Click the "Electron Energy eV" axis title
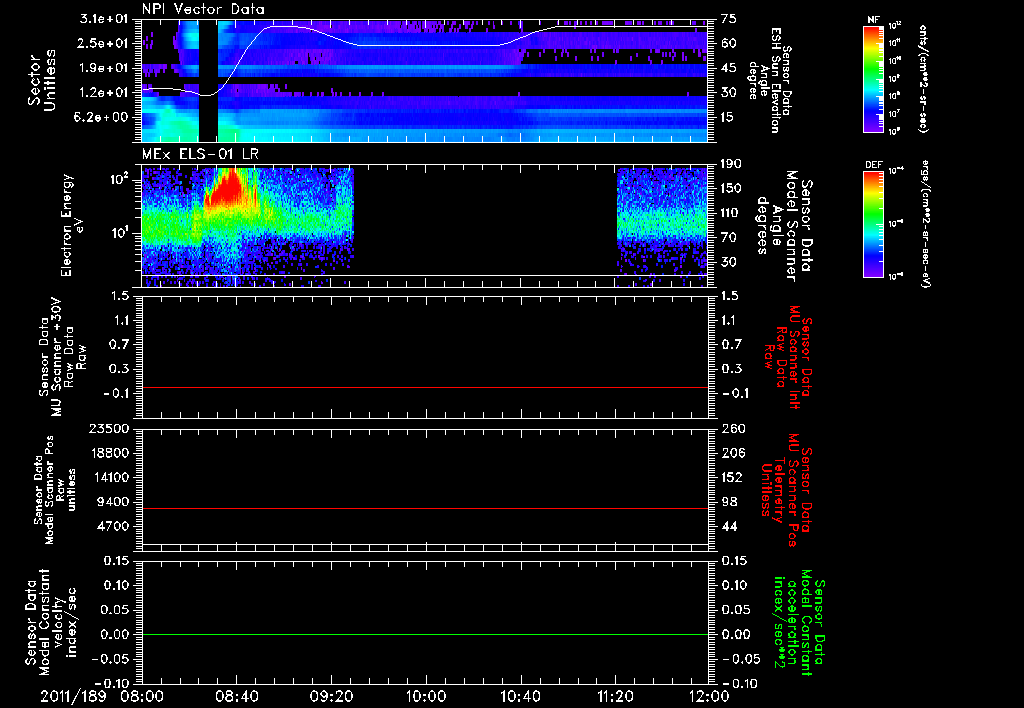1024x708 pixels. [x=72, y=225]
